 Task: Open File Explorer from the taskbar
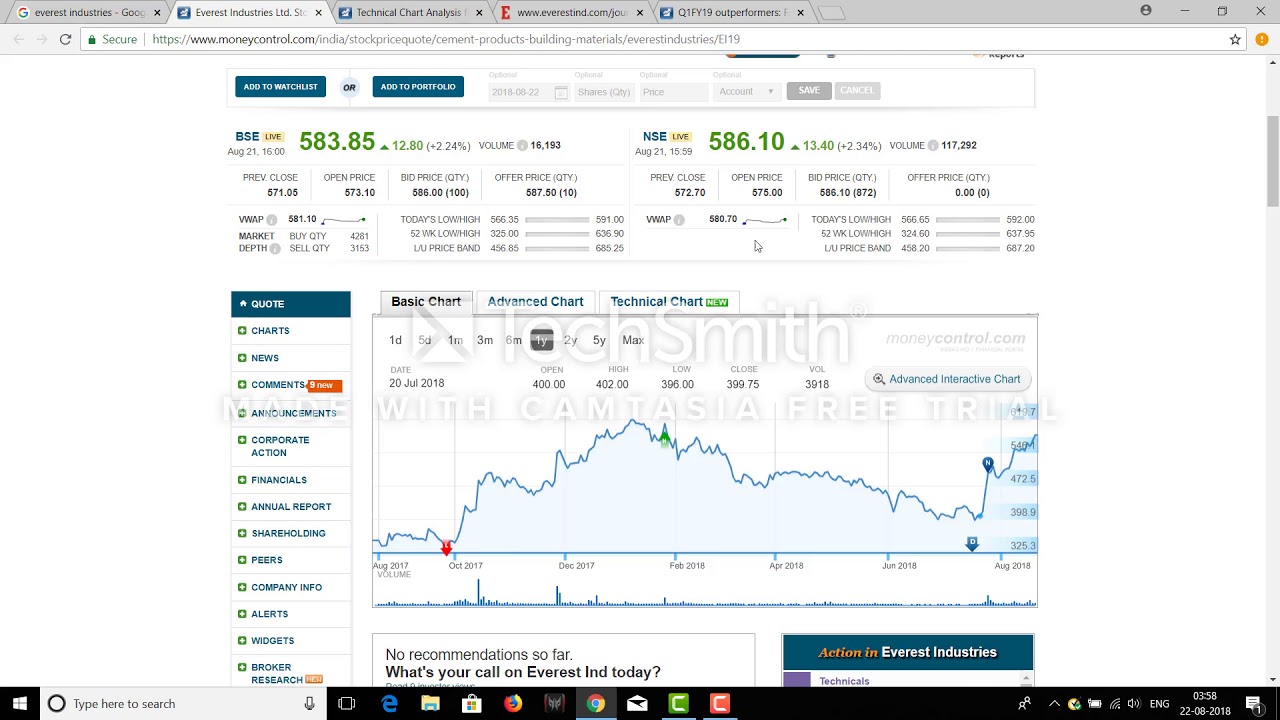431,704
